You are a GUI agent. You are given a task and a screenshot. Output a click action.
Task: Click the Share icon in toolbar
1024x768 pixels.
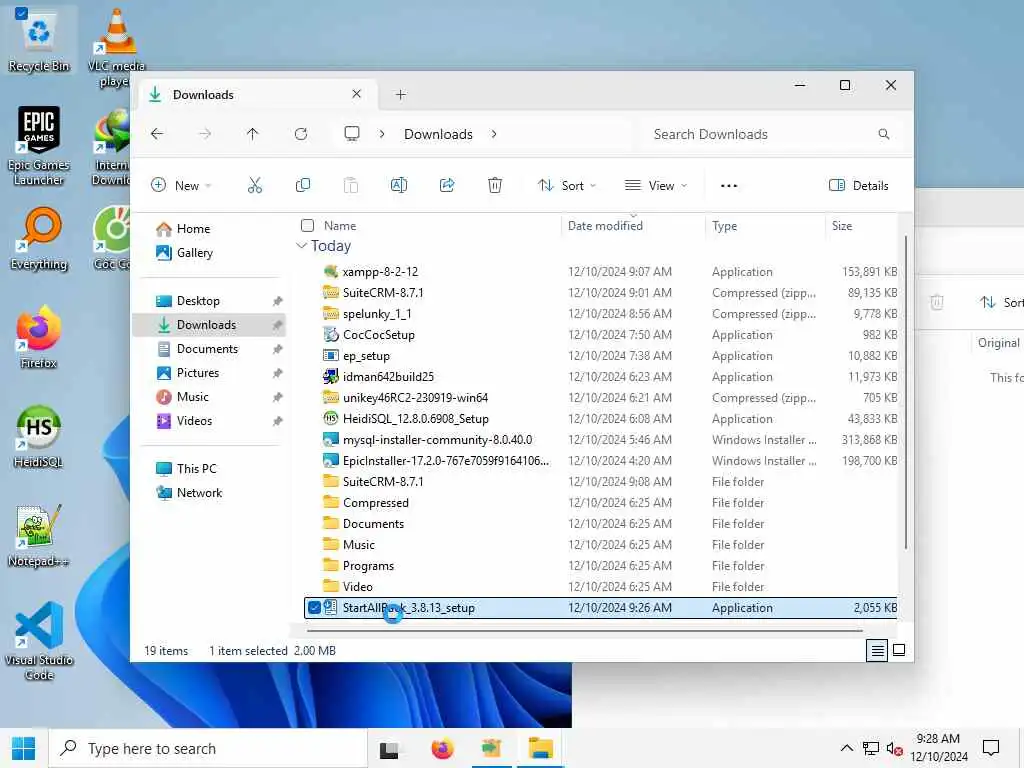click(x=447, y=185)
